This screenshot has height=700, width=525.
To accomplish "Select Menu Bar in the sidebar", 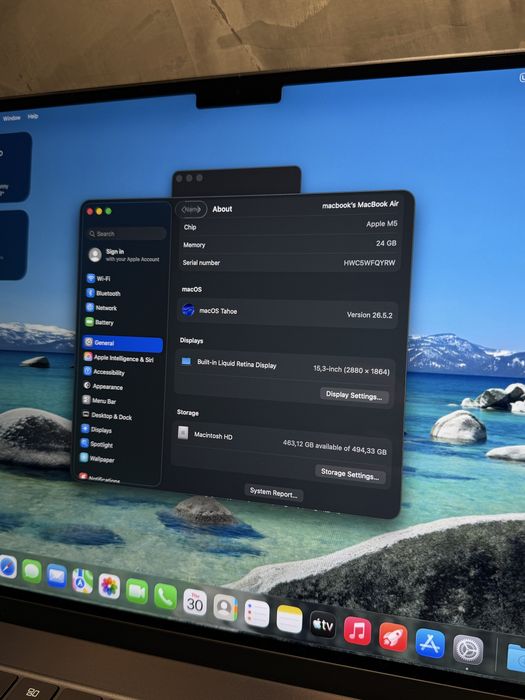I will coord(100,401).
